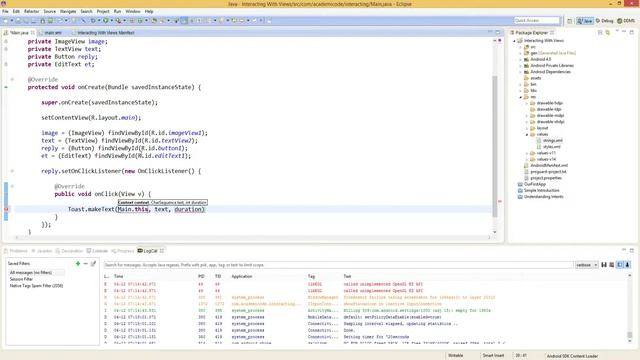Toggle code fold at inner @Override annotation
This screenshot has height=360, width=640.
click(x=12, y=186)
